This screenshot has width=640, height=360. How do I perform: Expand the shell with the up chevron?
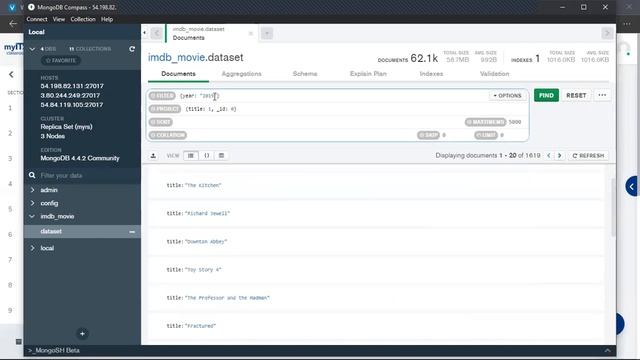607,350
